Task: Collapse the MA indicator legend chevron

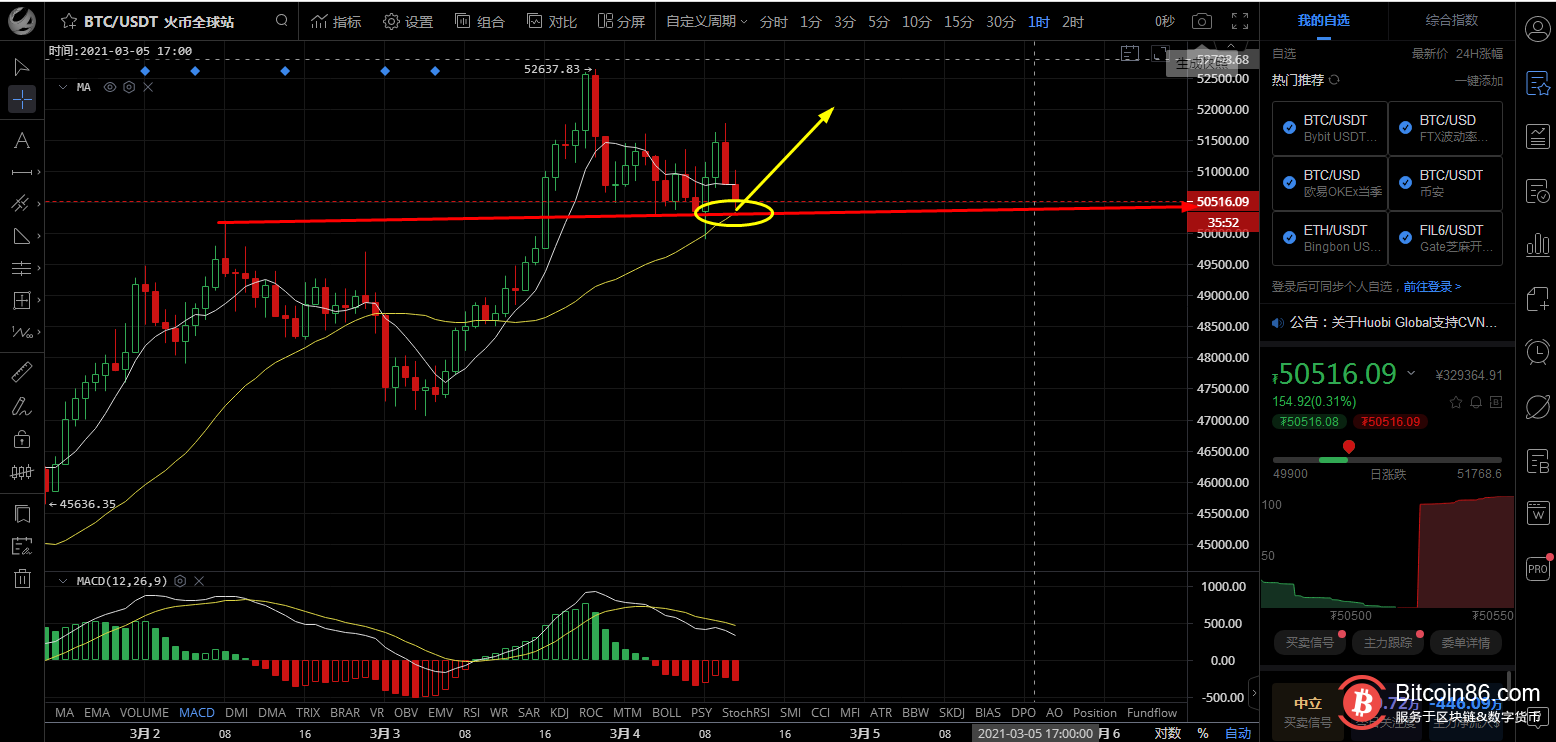Action: [x=63, y=87]
